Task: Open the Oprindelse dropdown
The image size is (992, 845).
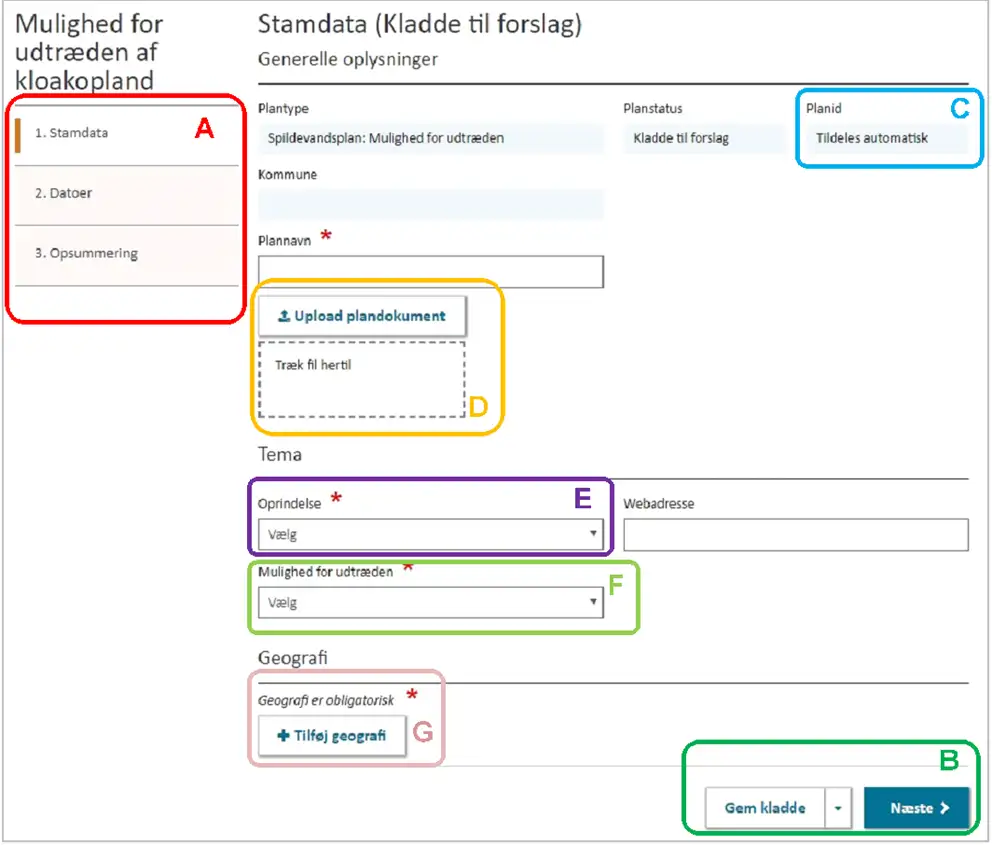Action: coord(430,534)
